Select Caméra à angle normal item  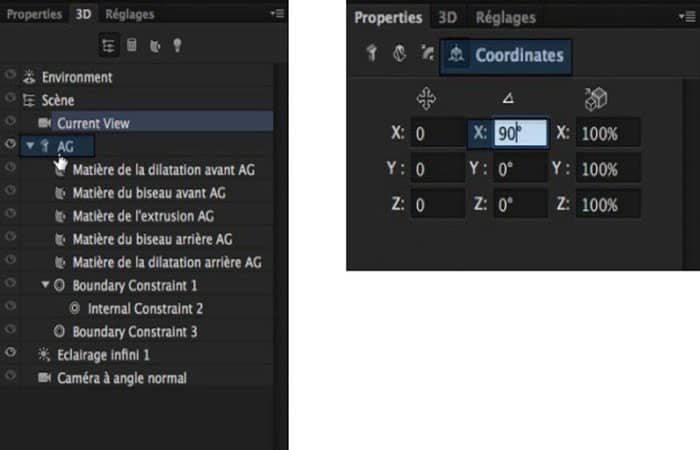(121, 378)
